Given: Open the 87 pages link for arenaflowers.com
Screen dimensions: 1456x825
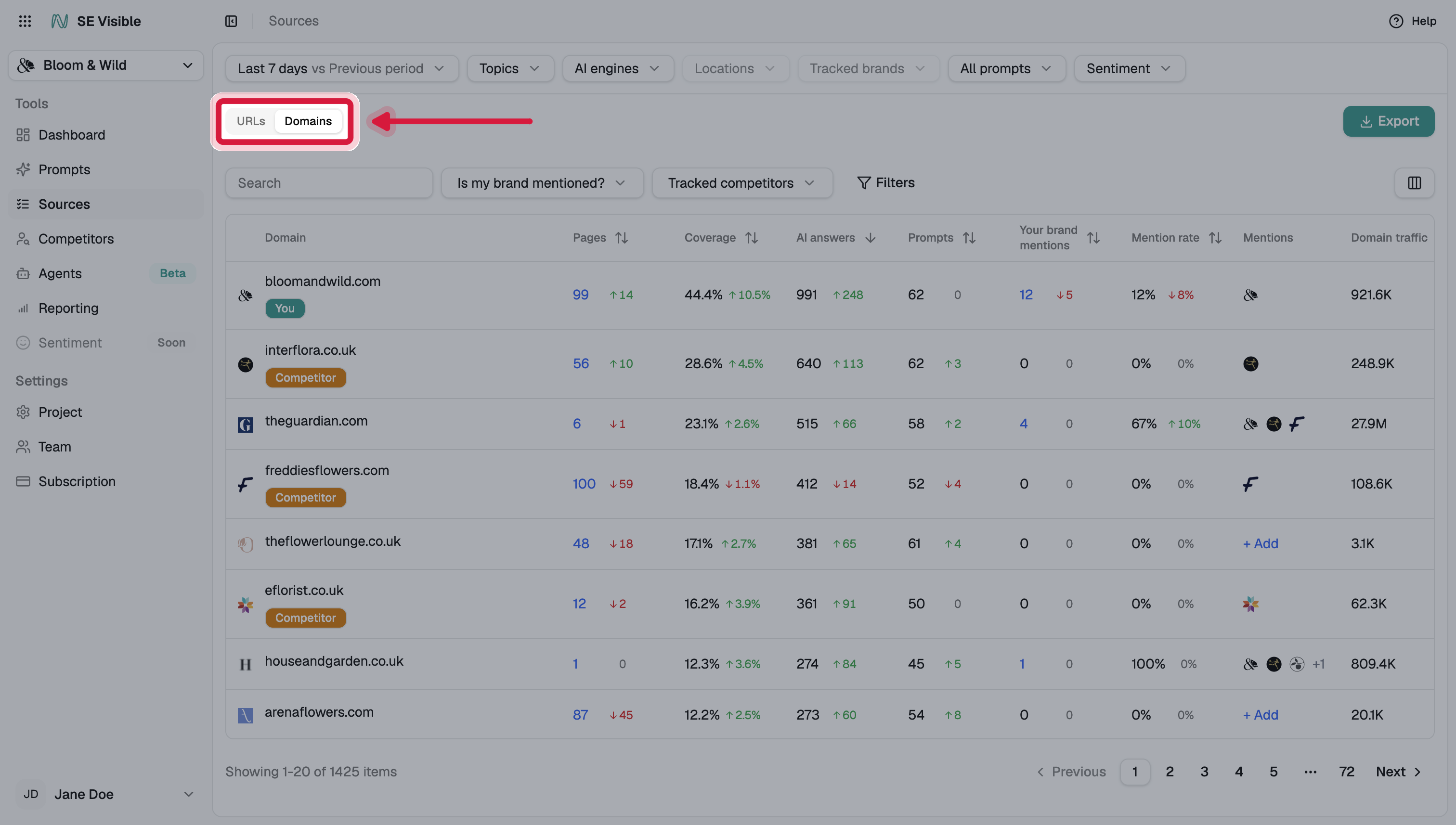Looking at the screenshot, I should click(580, 715).
